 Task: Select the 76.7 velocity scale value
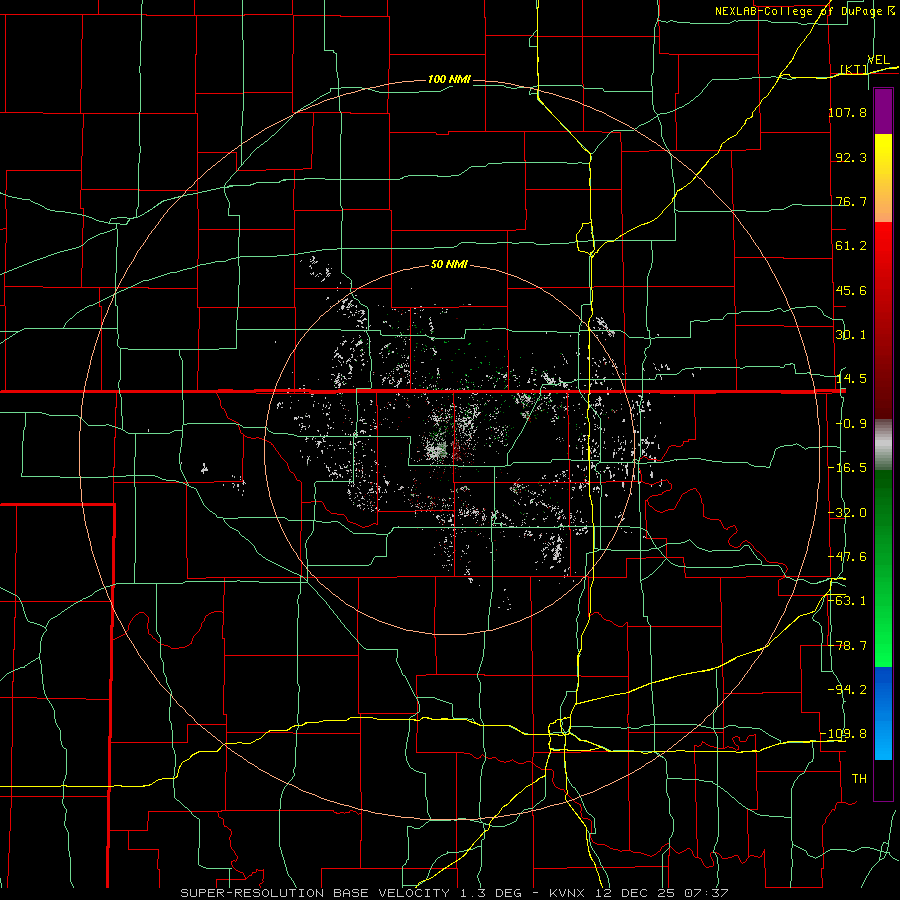point(851,201)
